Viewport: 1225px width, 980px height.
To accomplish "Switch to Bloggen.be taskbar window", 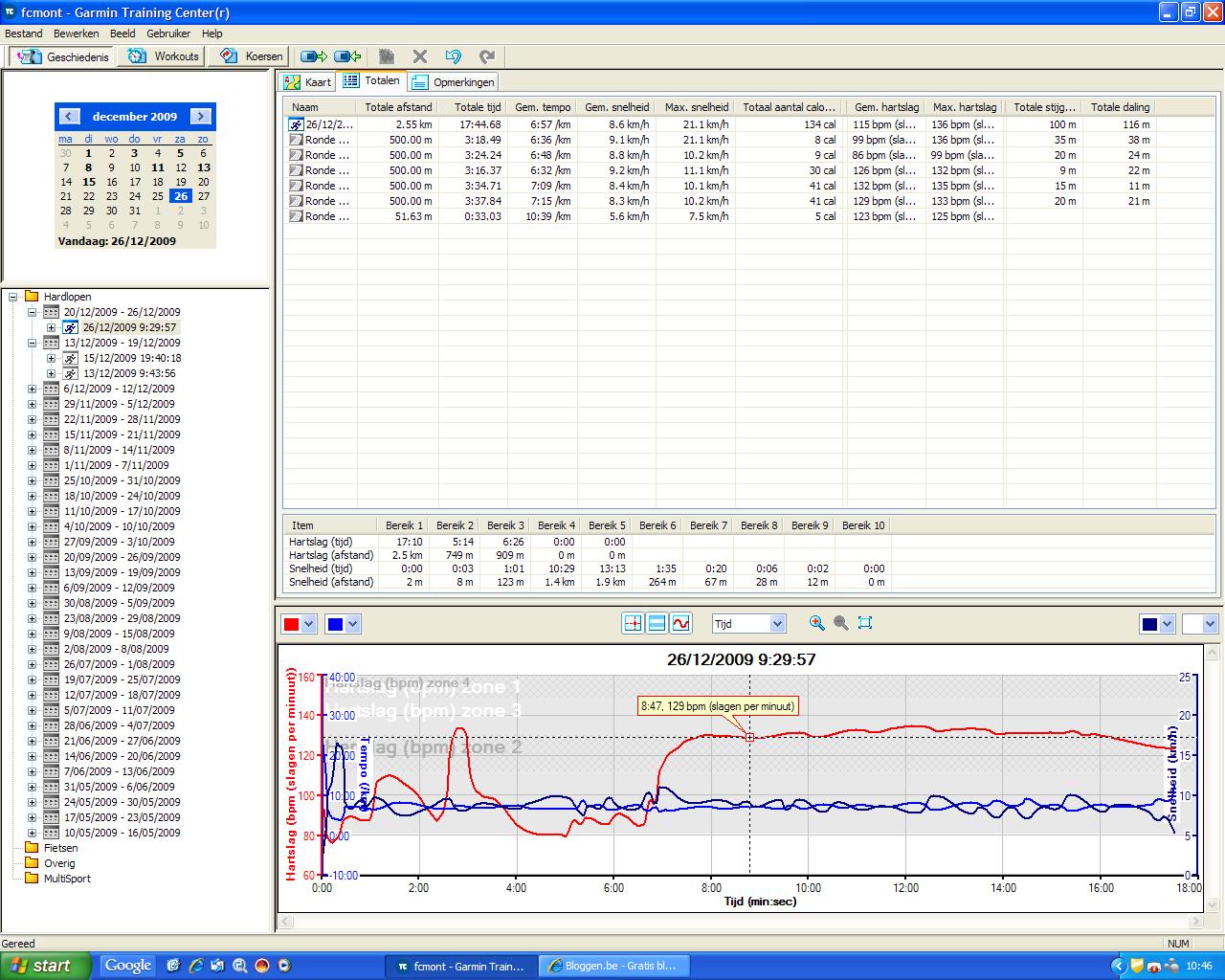I will tap(612, 967).
